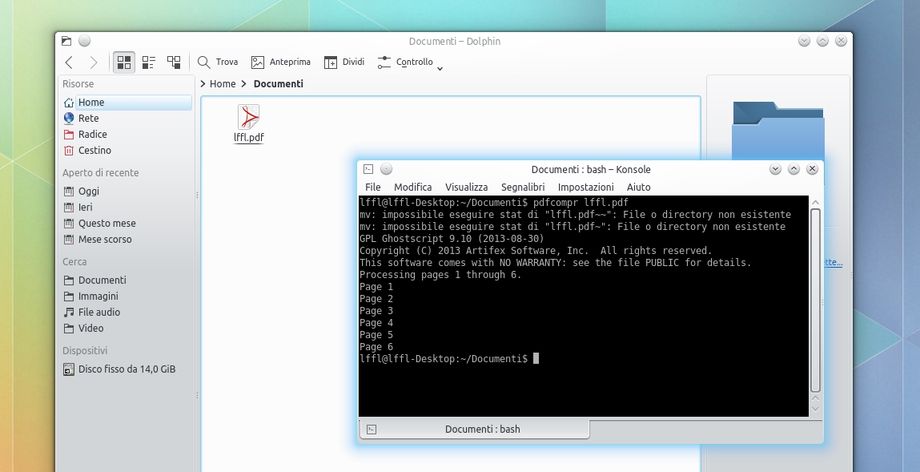This screenshot has width=920, height=472.
Task: Click the folder preview in information panel
Action: point(777,131)
